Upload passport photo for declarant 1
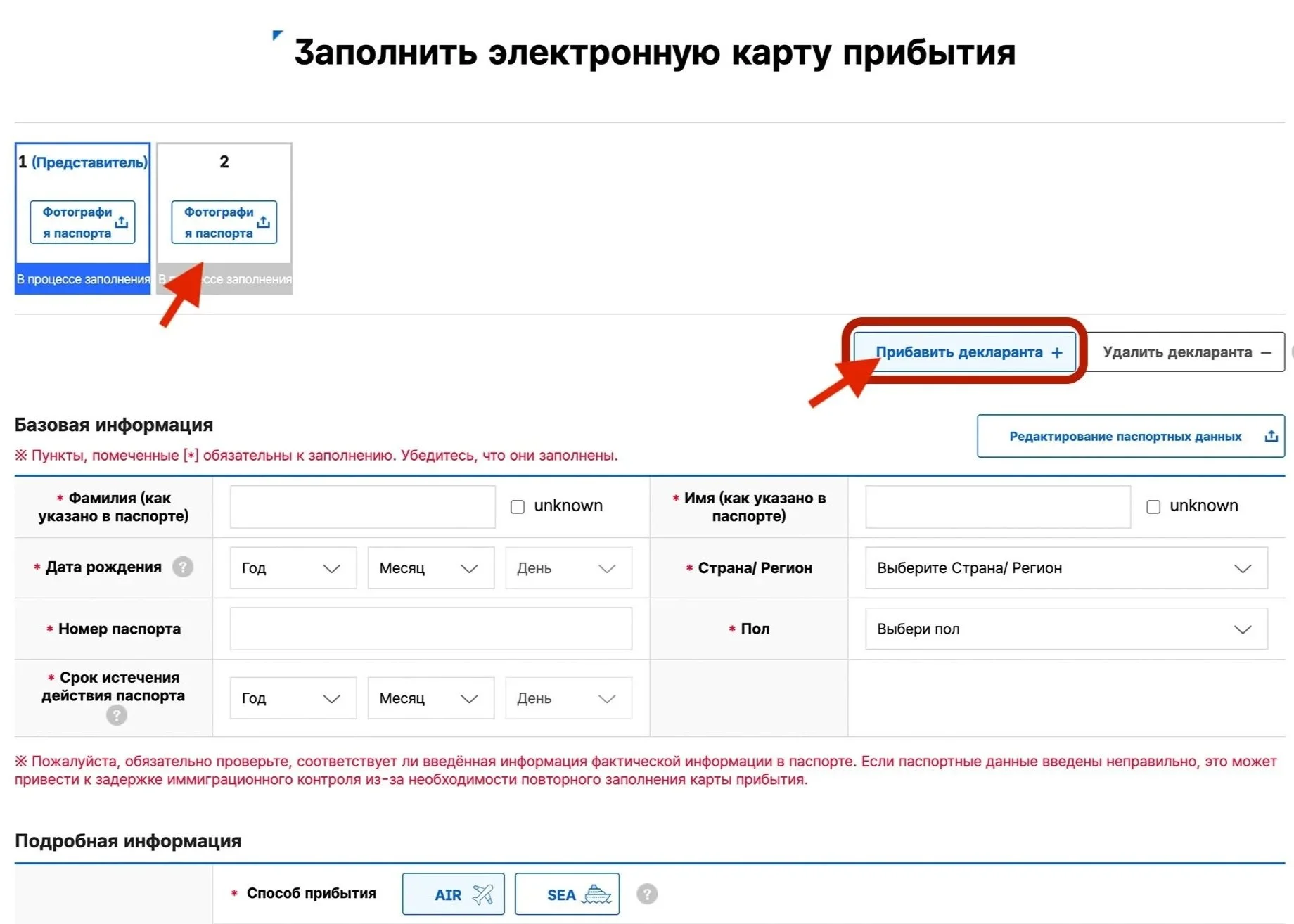1294x924 pixels. coord(82,222)
